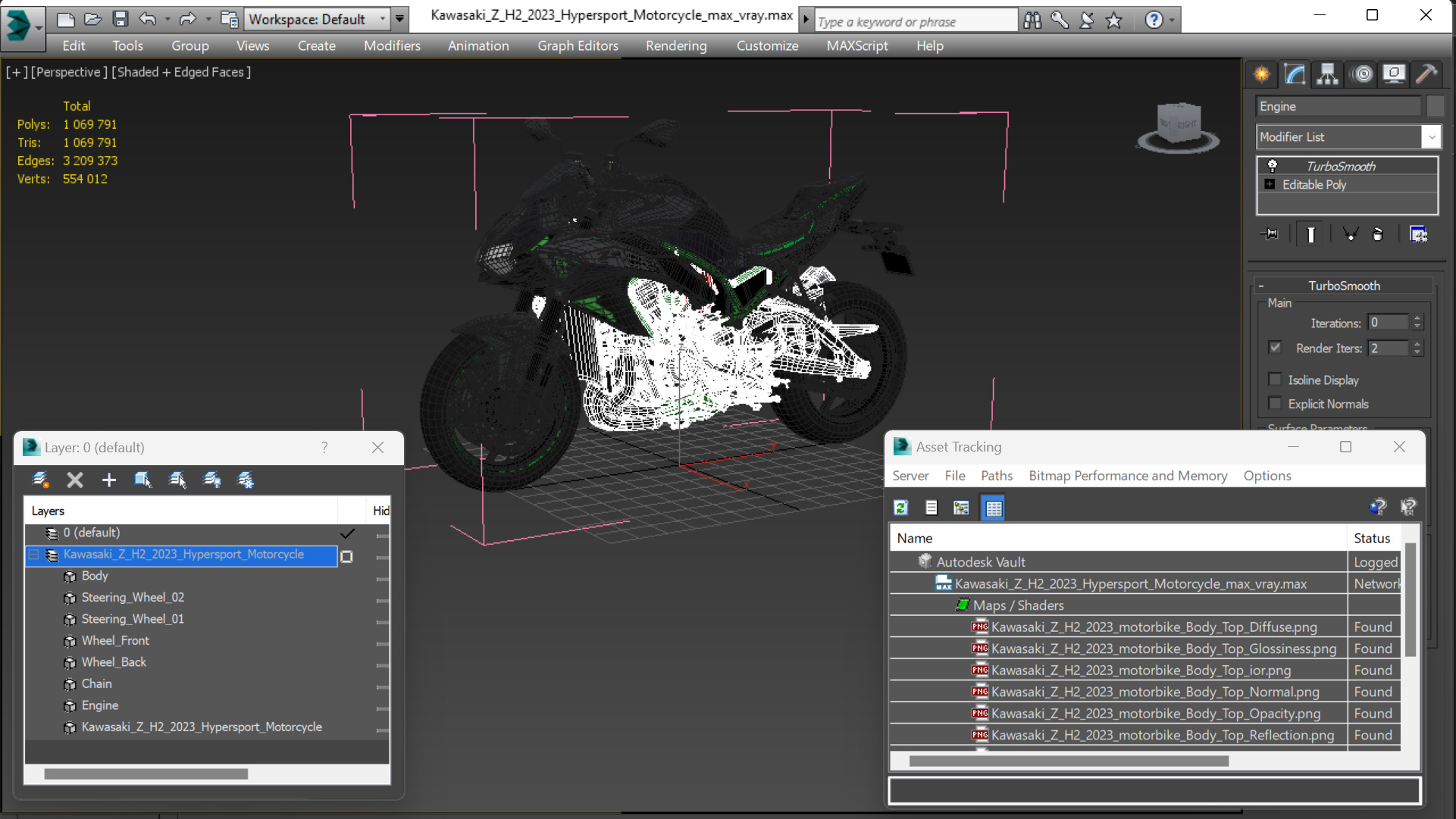Collapse the TurboSmooth rollout
This screenshot has width=1456, height=819.
click(x=1261, y=286)
